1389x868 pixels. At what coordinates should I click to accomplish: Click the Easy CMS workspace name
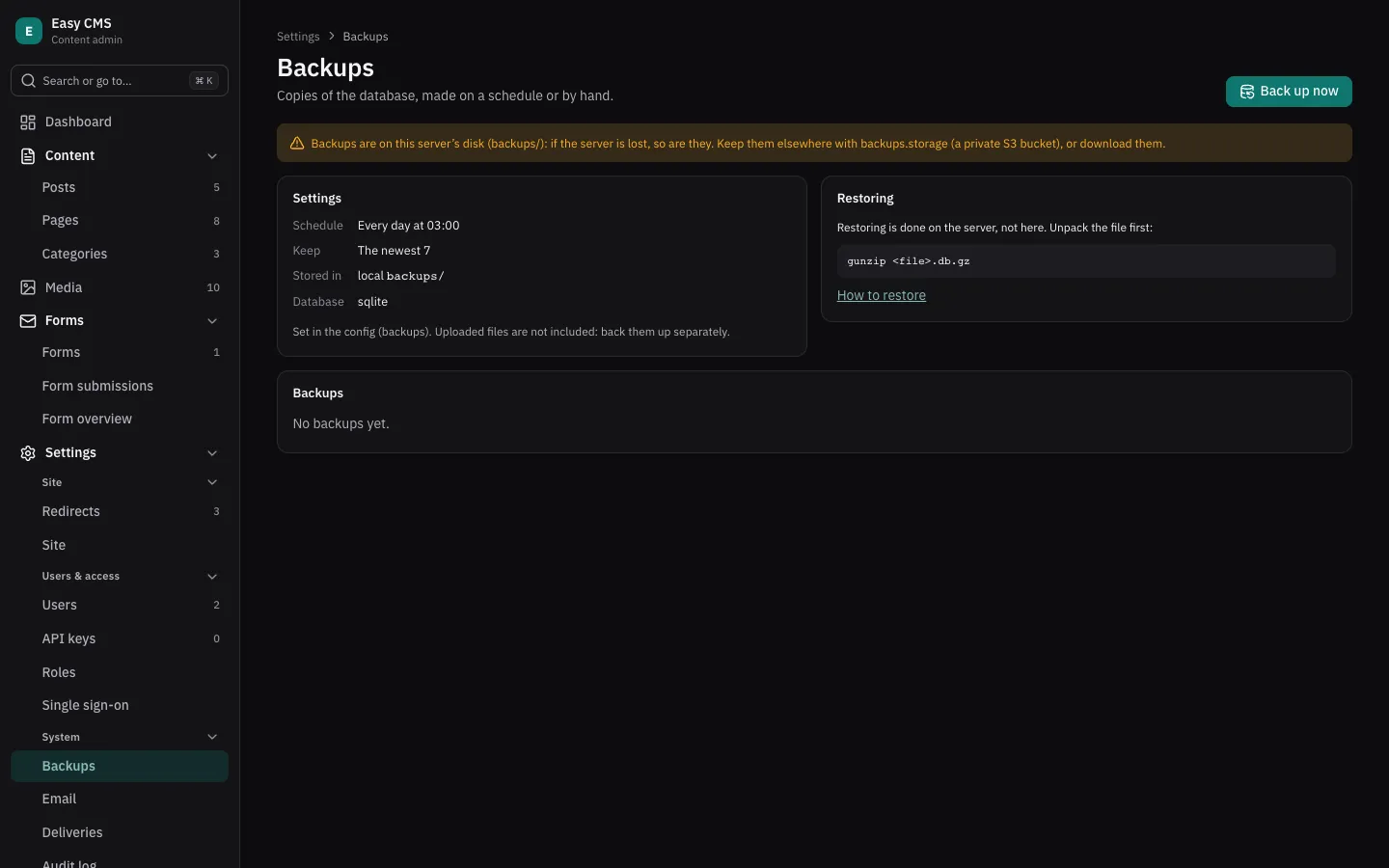[x=81, y=23]
